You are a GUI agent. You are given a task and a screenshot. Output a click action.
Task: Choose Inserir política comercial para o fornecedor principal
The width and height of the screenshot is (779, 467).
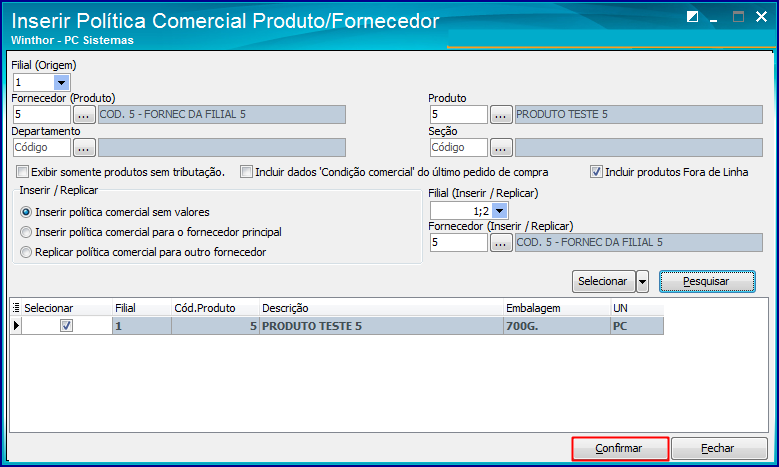tap(26, 232)
